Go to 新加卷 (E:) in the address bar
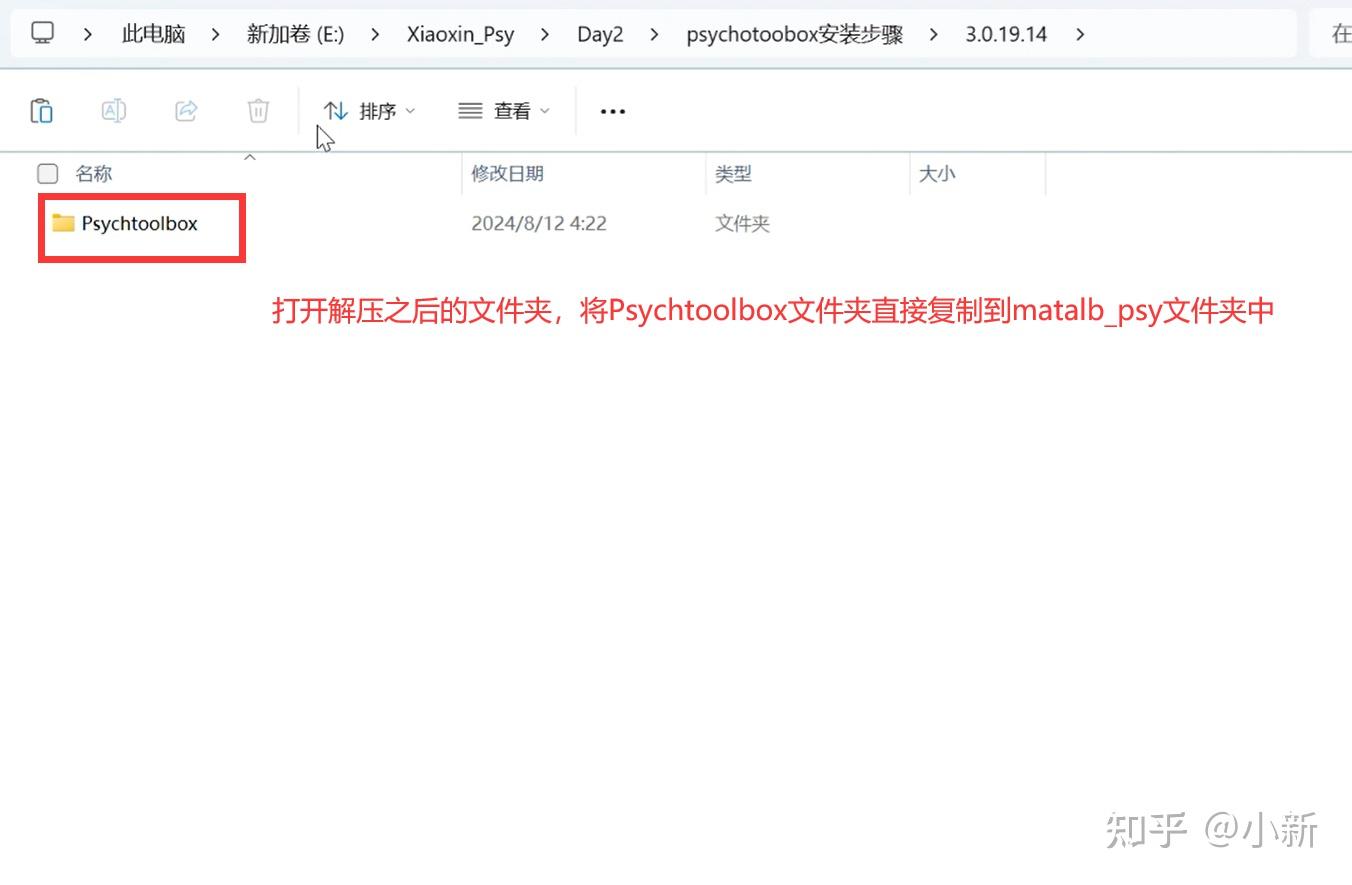1352x885 pixels. coord(294,33)
